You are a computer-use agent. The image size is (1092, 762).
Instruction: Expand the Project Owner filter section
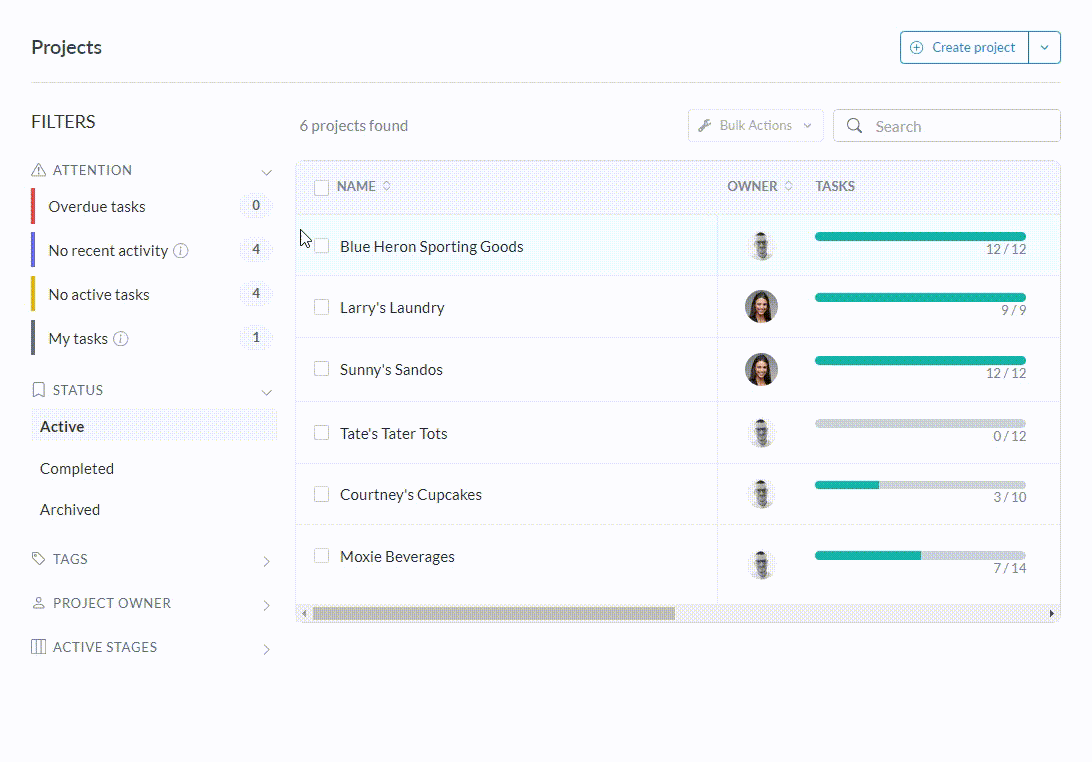tap(266, 605)
